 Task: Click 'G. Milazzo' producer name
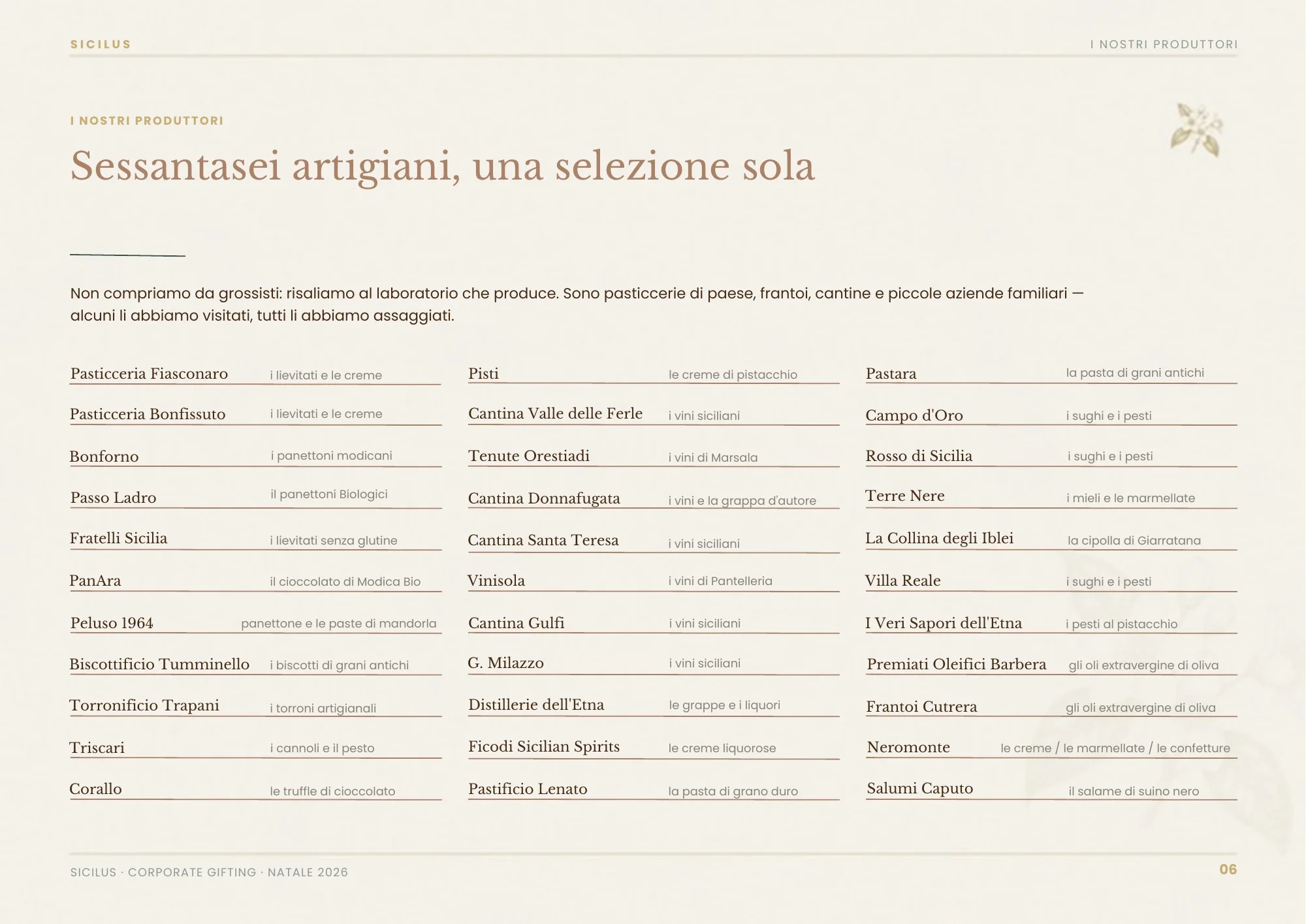pos(505,663)
